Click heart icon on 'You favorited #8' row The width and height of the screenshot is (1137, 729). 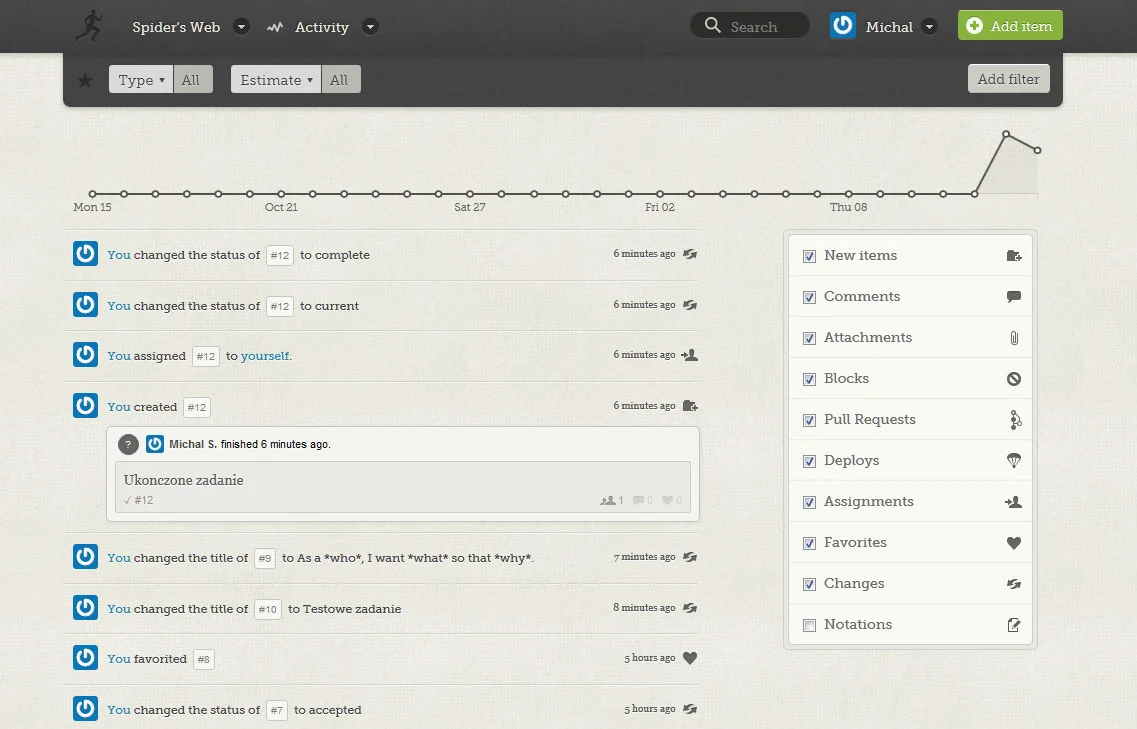[690, 658]
